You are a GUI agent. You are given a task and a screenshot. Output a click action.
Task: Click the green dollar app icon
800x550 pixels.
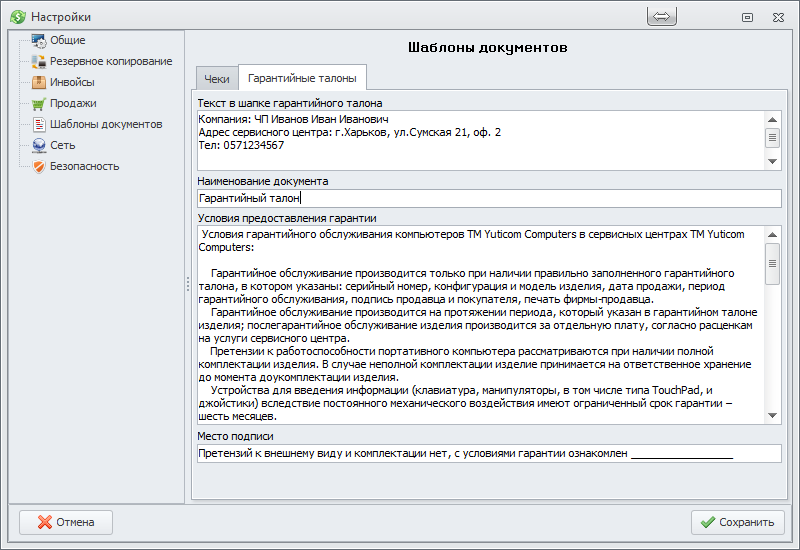pos(17,17)
